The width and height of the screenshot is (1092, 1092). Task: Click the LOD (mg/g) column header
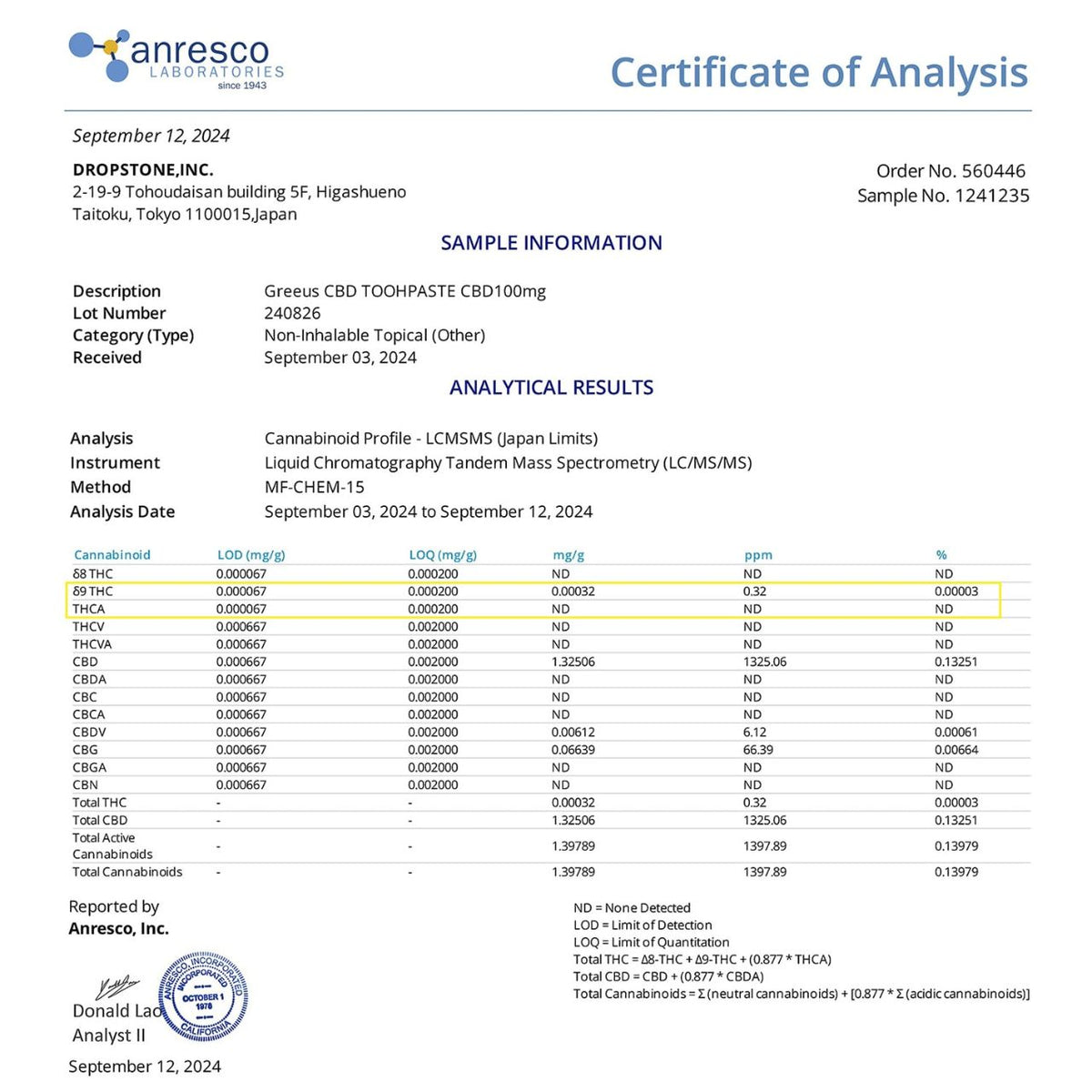pos(251,554)
